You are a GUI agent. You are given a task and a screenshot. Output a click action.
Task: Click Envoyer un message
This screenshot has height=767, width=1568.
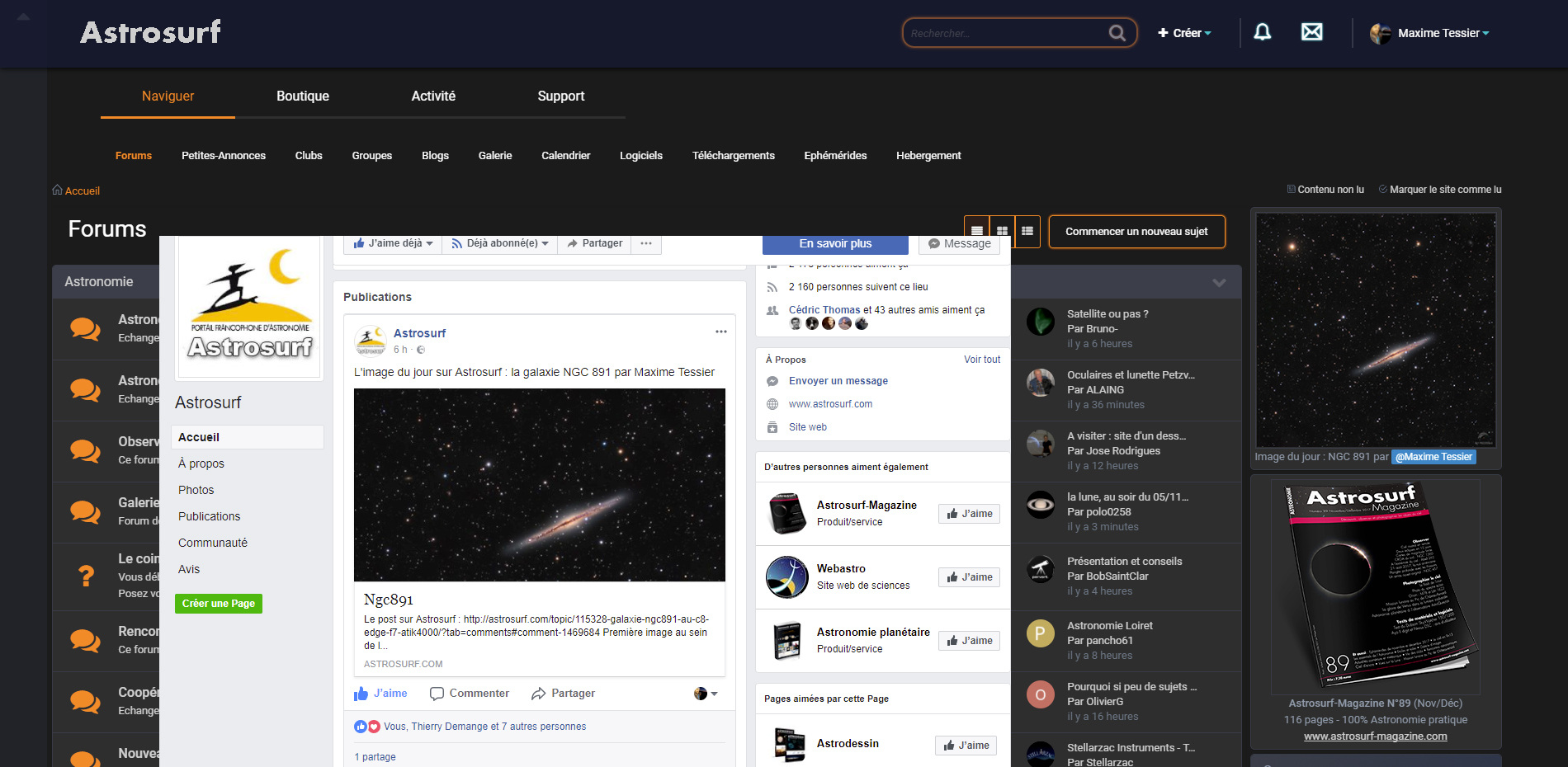[838, 381]
